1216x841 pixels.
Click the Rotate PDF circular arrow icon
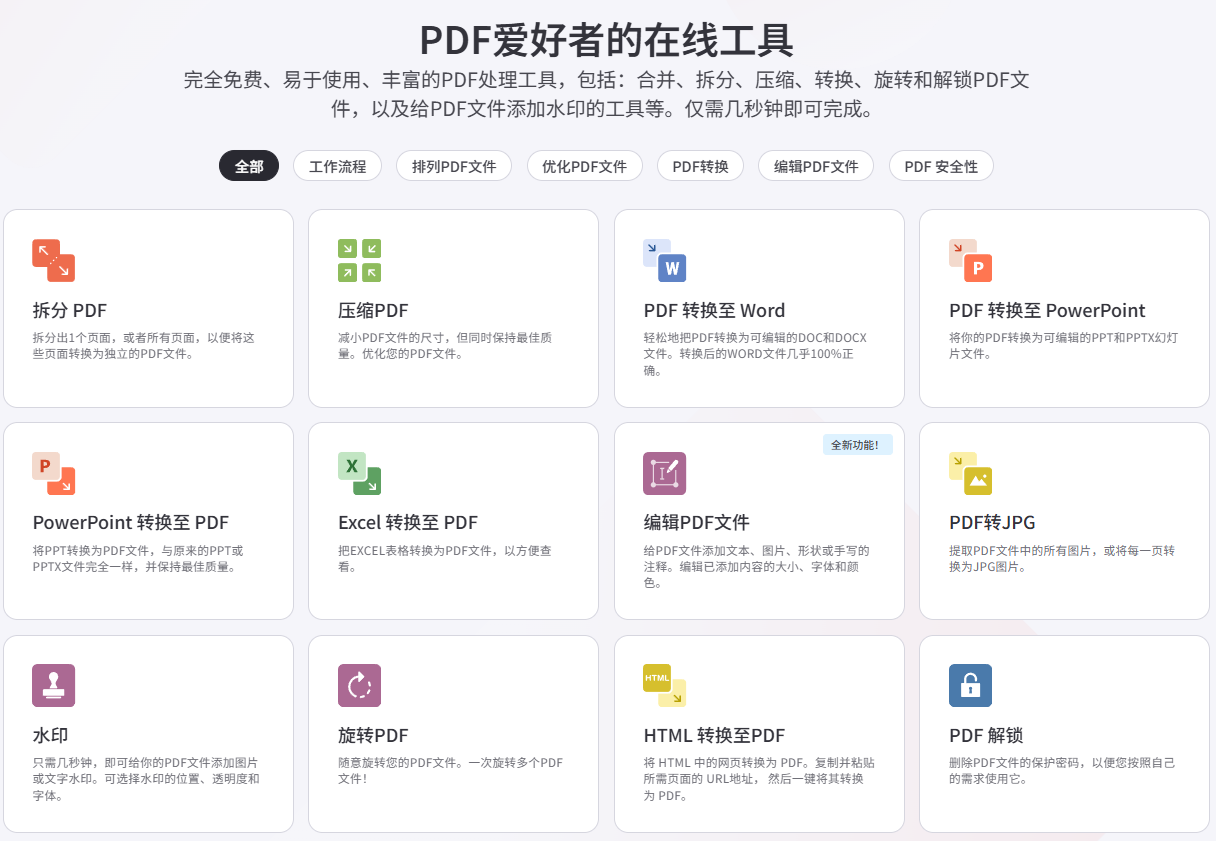point(359,685)
